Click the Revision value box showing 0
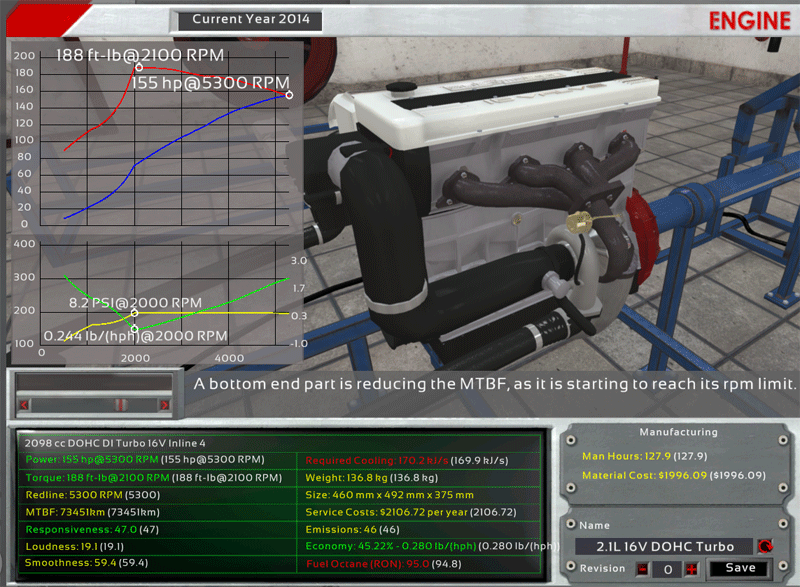 pos(667,569)
